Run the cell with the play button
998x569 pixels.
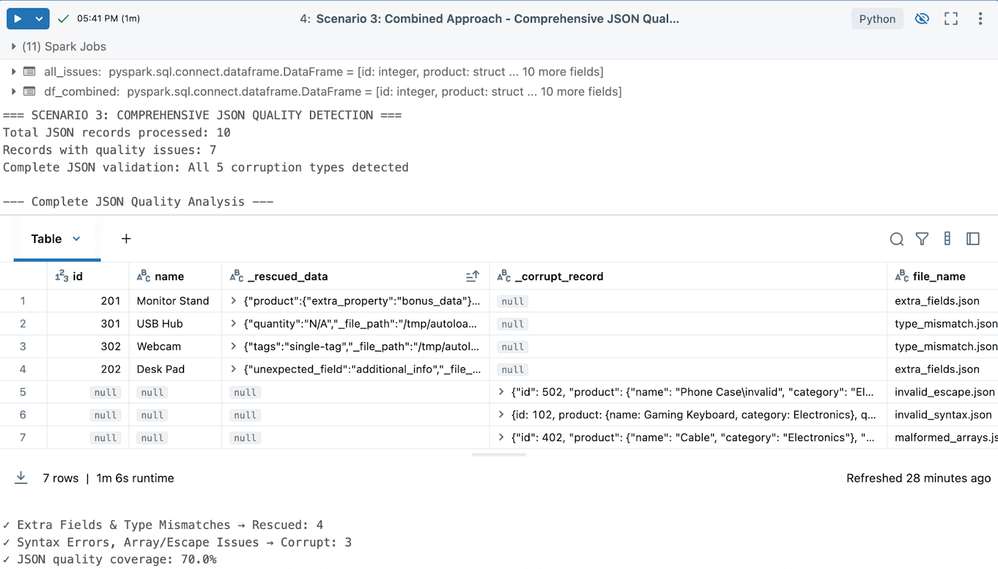point(18,19)
